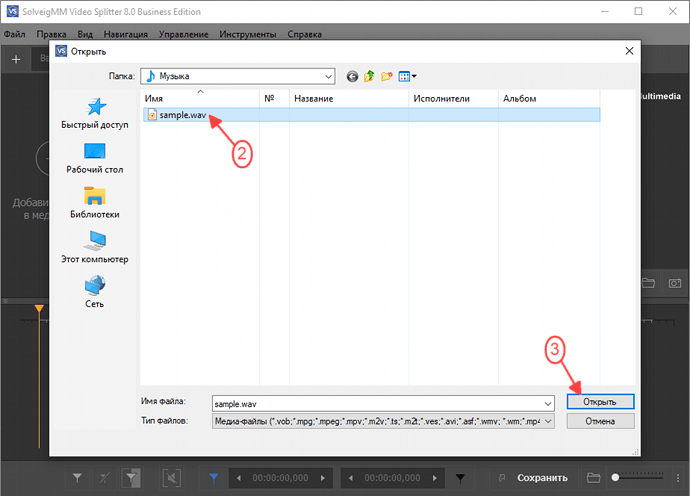Click the second 00:00:00,000 timecode field

tap(393, 478)
